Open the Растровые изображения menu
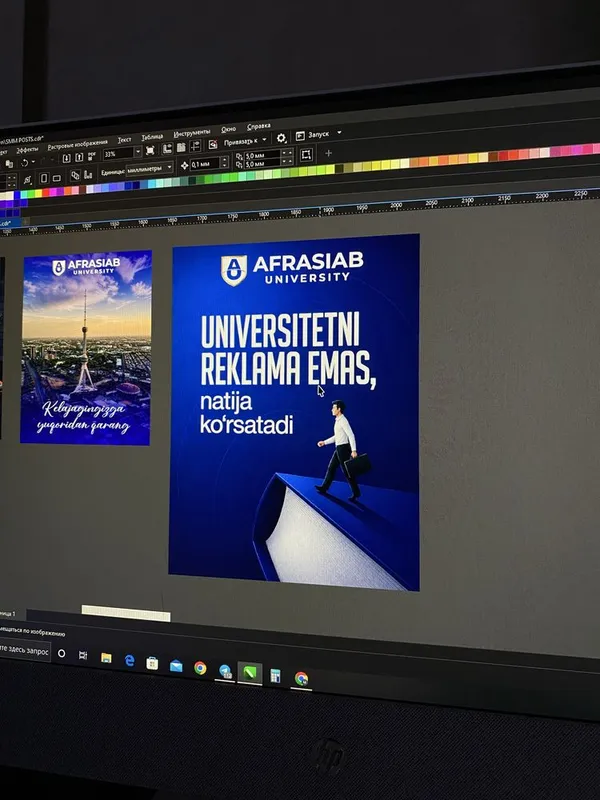 pyautogui.click(x=78, y=144)
